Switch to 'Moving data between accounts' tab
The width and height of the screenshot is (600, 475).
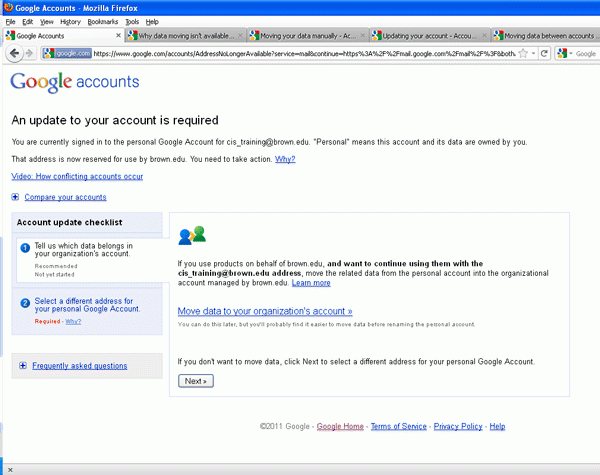(x=546, y=36)
